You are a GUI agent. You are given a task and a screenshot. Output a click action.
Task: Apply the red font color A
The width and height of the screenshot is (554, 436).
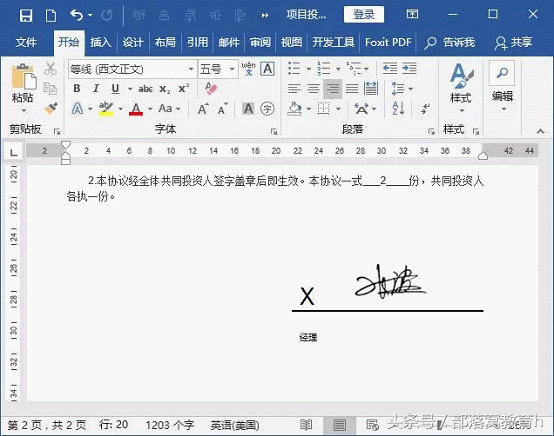[136, 109]
